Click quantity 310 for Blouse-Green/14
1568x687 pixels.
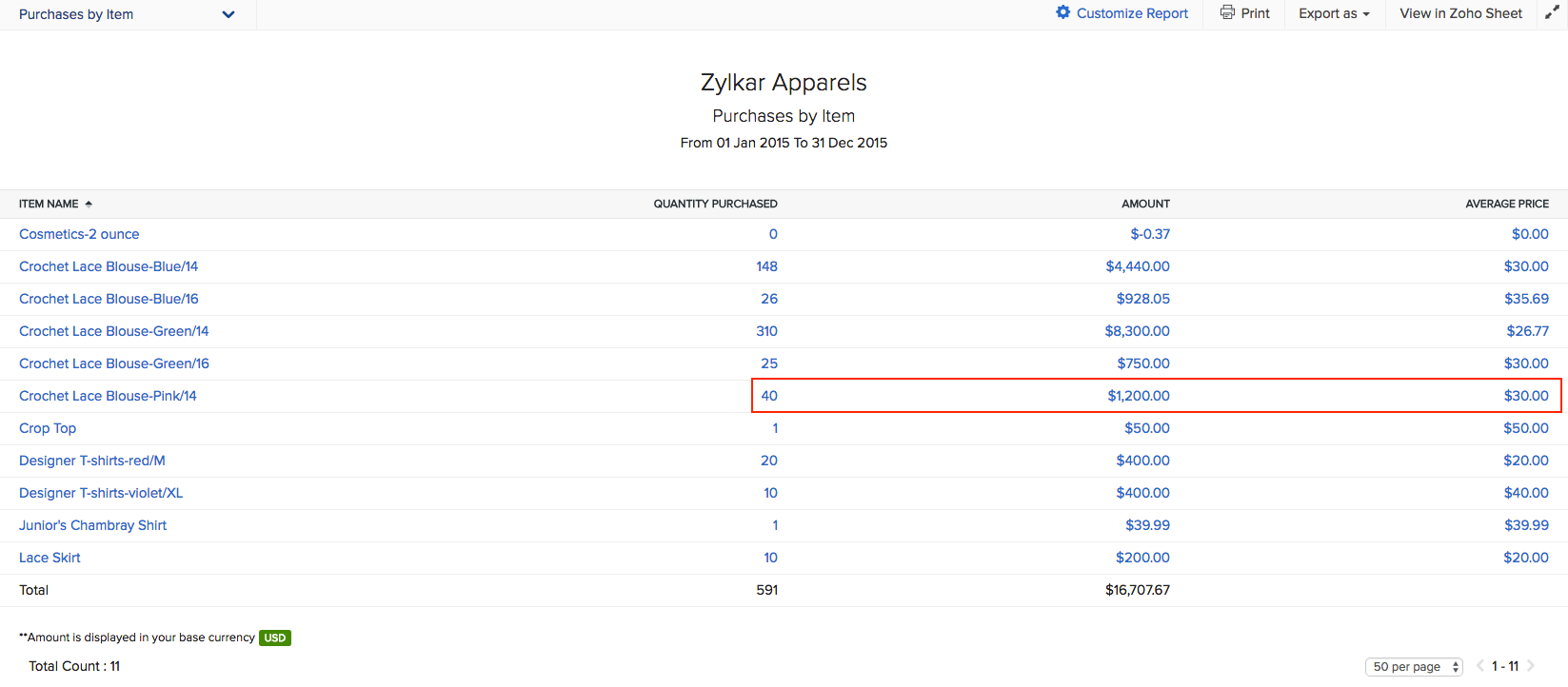(766, 331)
